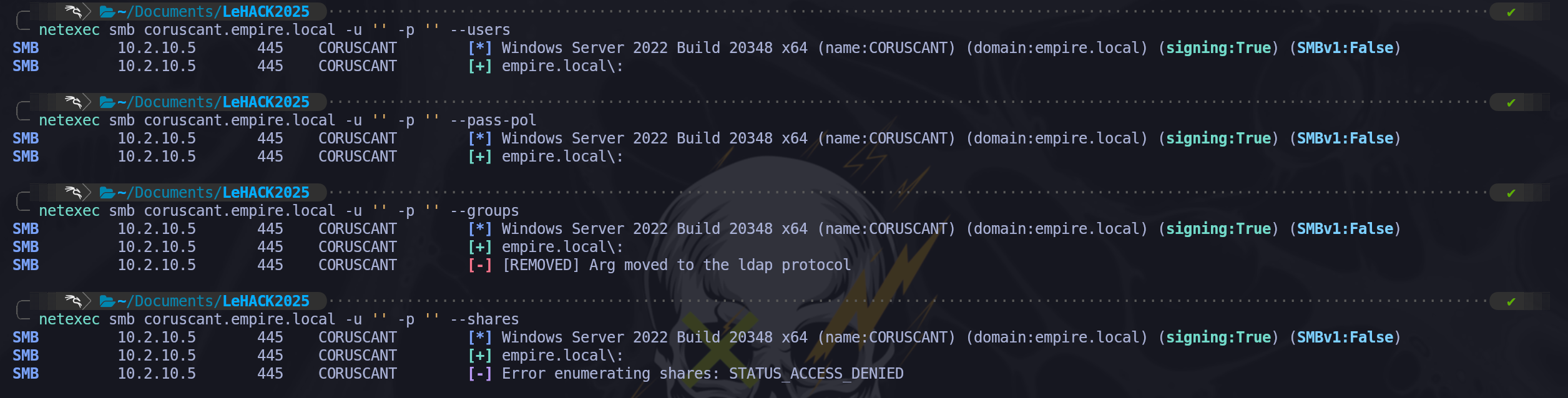Viewport: 1568px width, 398px height.
Task: Click the folder icon above the --pass-pol command
Action: (x=107, y=102)
